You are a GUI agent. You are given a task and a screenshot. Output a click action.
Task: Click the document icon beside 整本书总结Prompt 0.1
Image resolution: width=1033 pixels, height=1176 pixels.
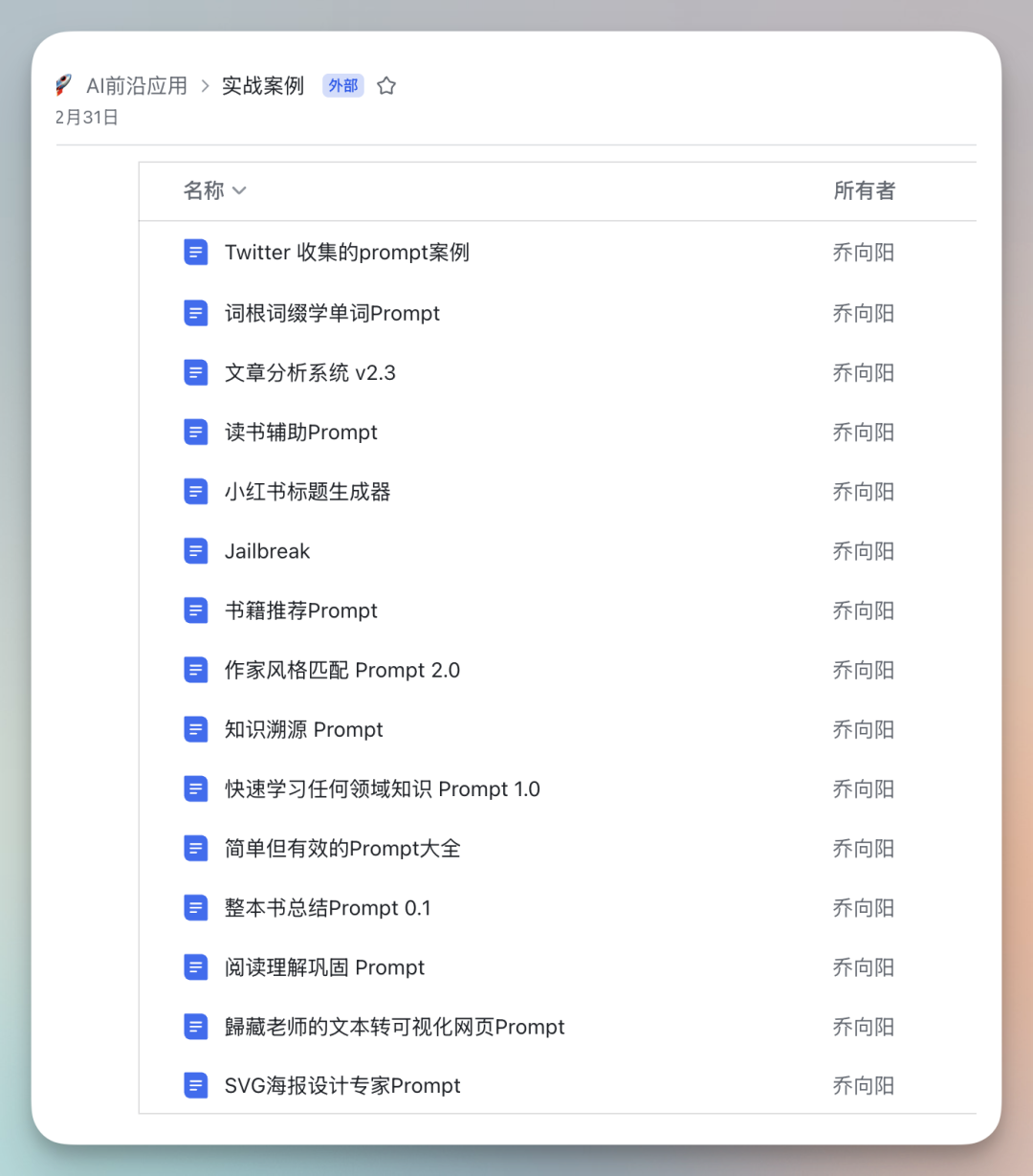coord(195,907)
